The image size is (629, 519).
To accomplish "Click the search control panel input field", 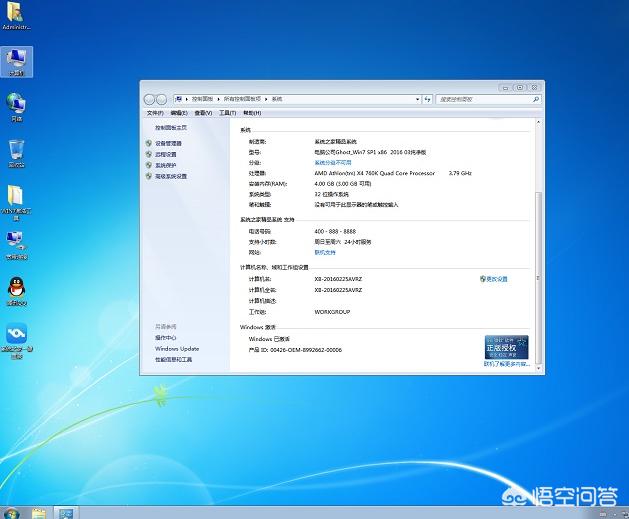I will coord(483,99).
